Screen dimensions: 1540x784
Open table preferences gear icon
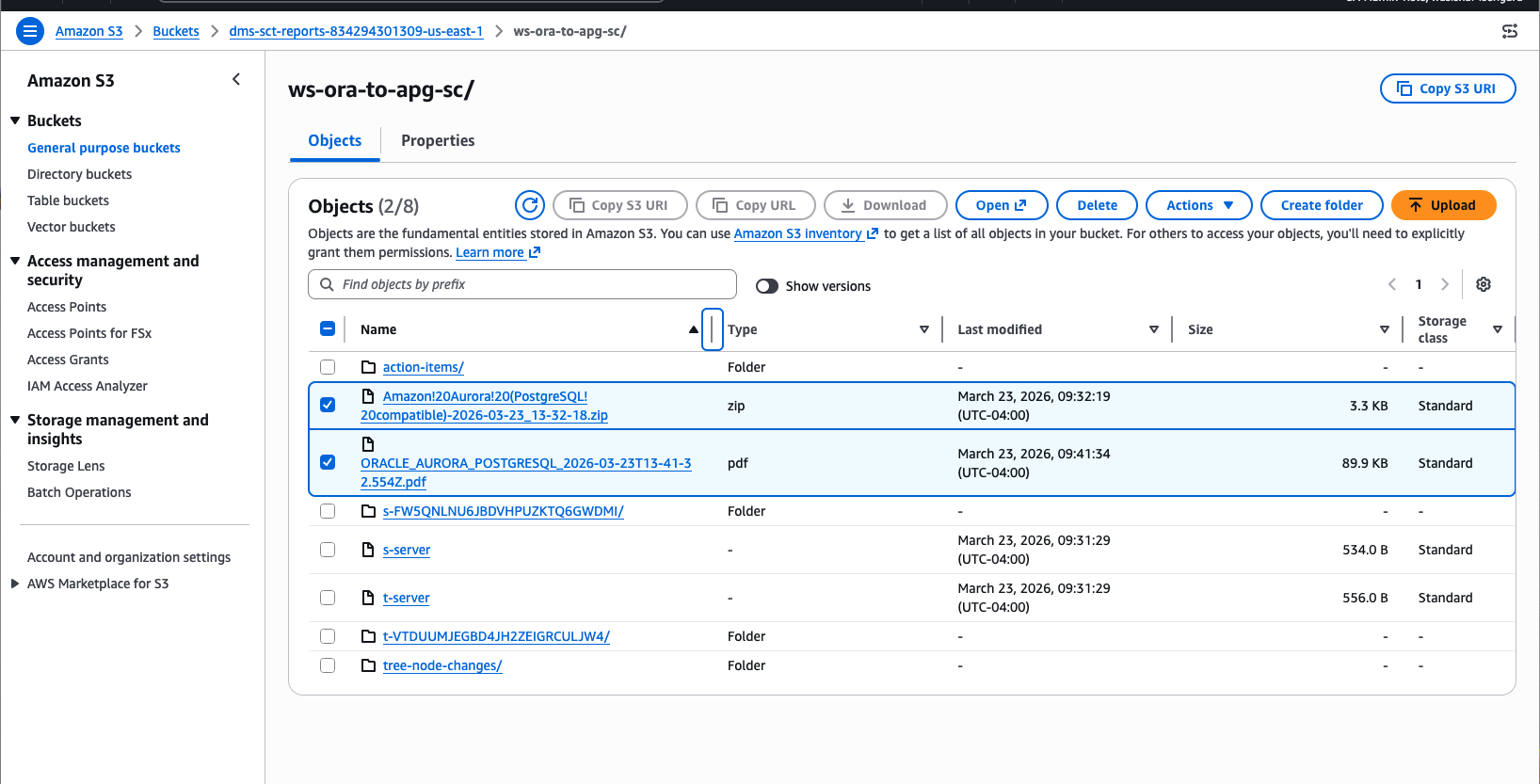(1484, 284)
